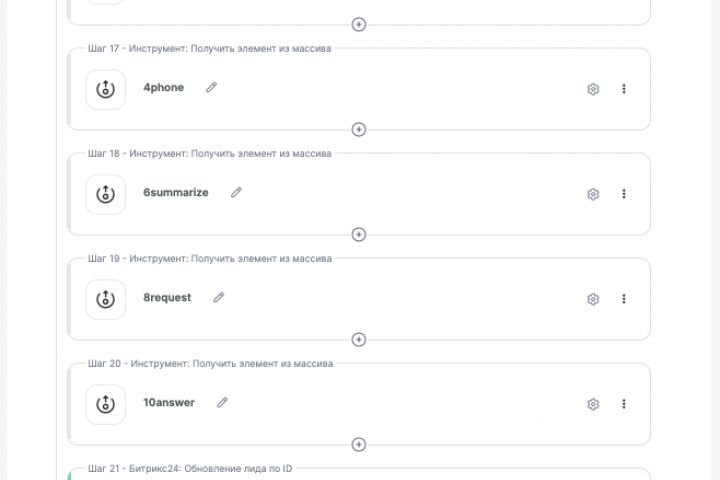Add a step below the 4phone block
The height and width of the screenshot is (480, 720).
(x=359, y=129)
